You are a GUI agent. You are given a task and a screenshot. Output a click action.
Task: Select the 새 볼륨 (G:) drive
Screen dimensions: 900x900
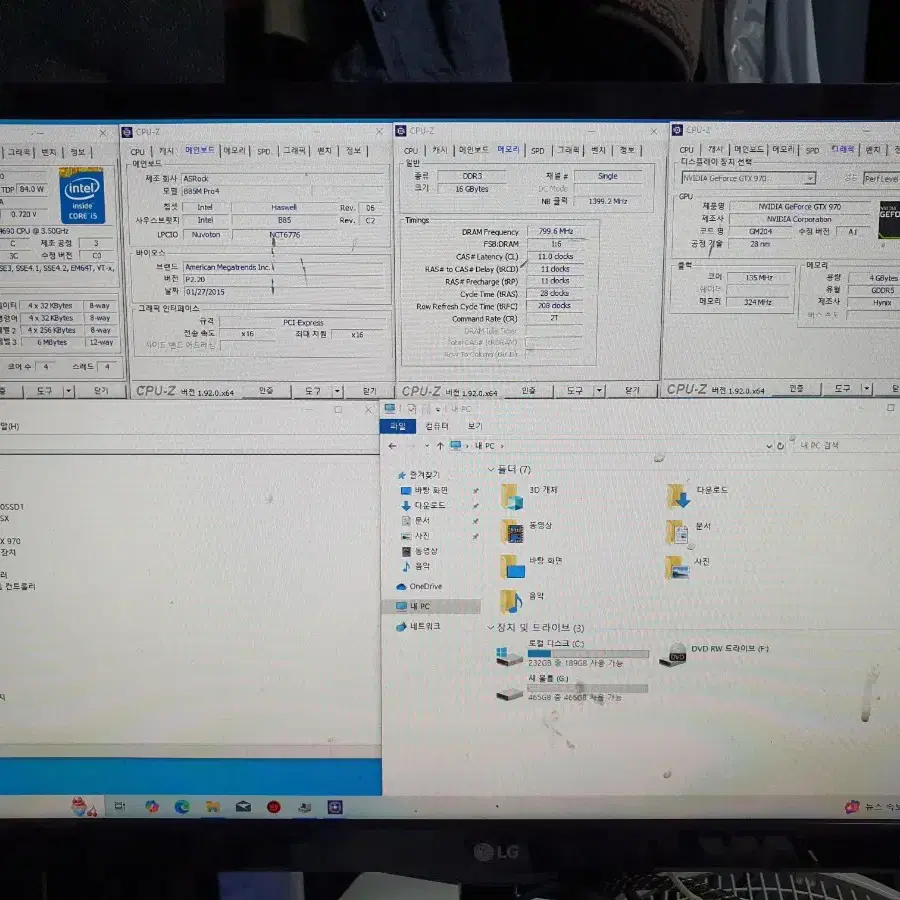pyautogui.click(x=572, y=688)
